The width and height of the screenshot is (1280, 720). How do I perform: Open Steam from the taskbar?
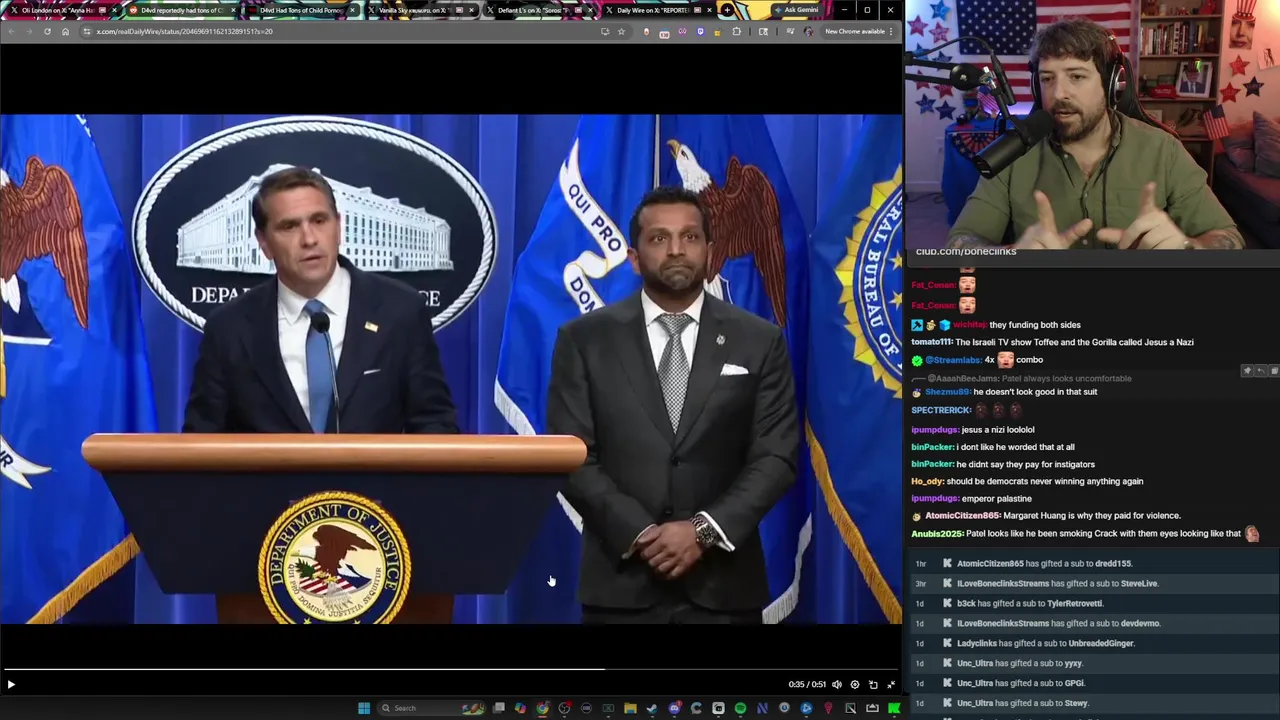(x=651, y=708)
